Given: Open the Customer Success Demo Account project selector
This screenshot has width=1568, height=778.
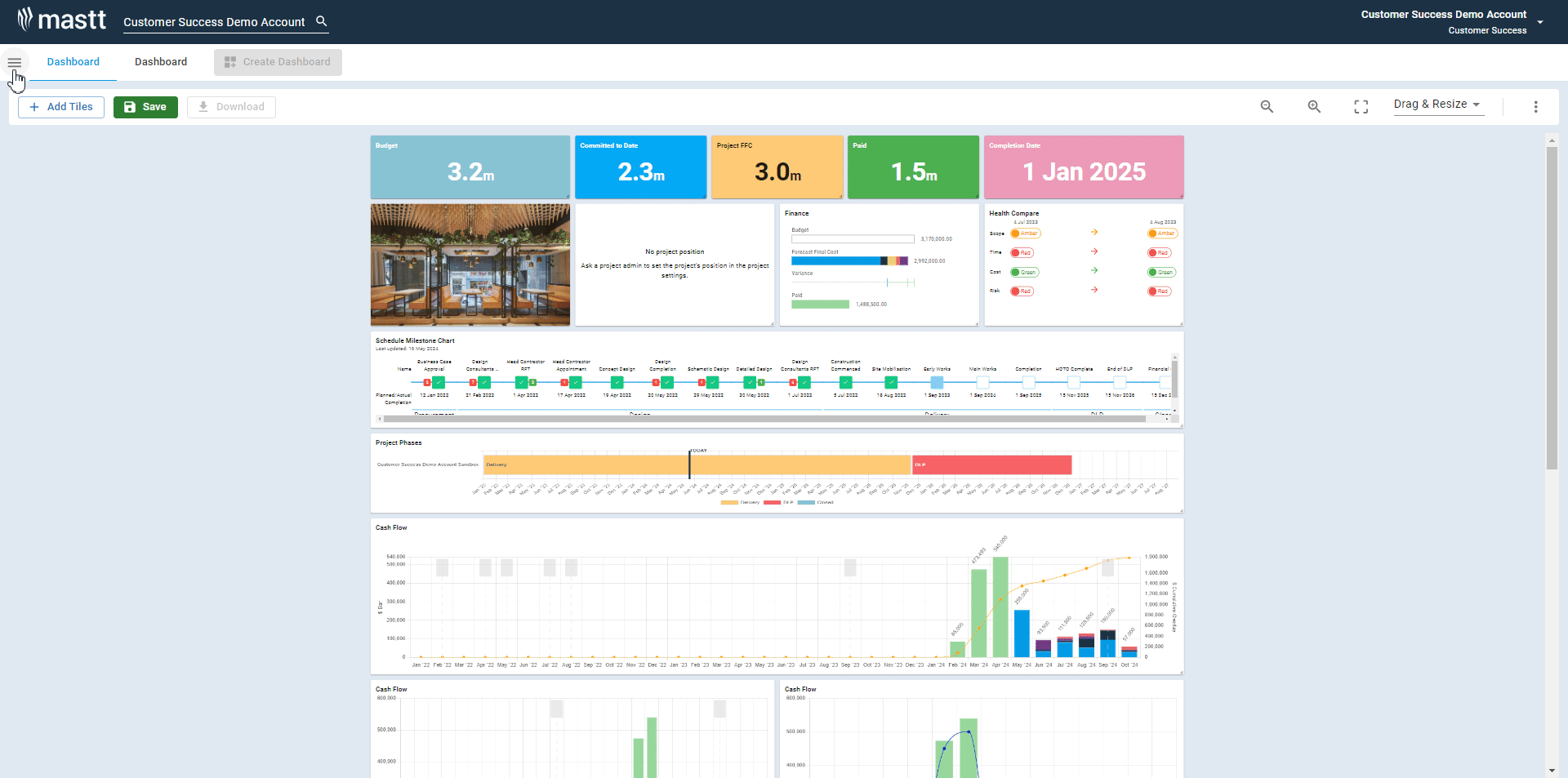Looking at the screenshot, I should [214, 22].
